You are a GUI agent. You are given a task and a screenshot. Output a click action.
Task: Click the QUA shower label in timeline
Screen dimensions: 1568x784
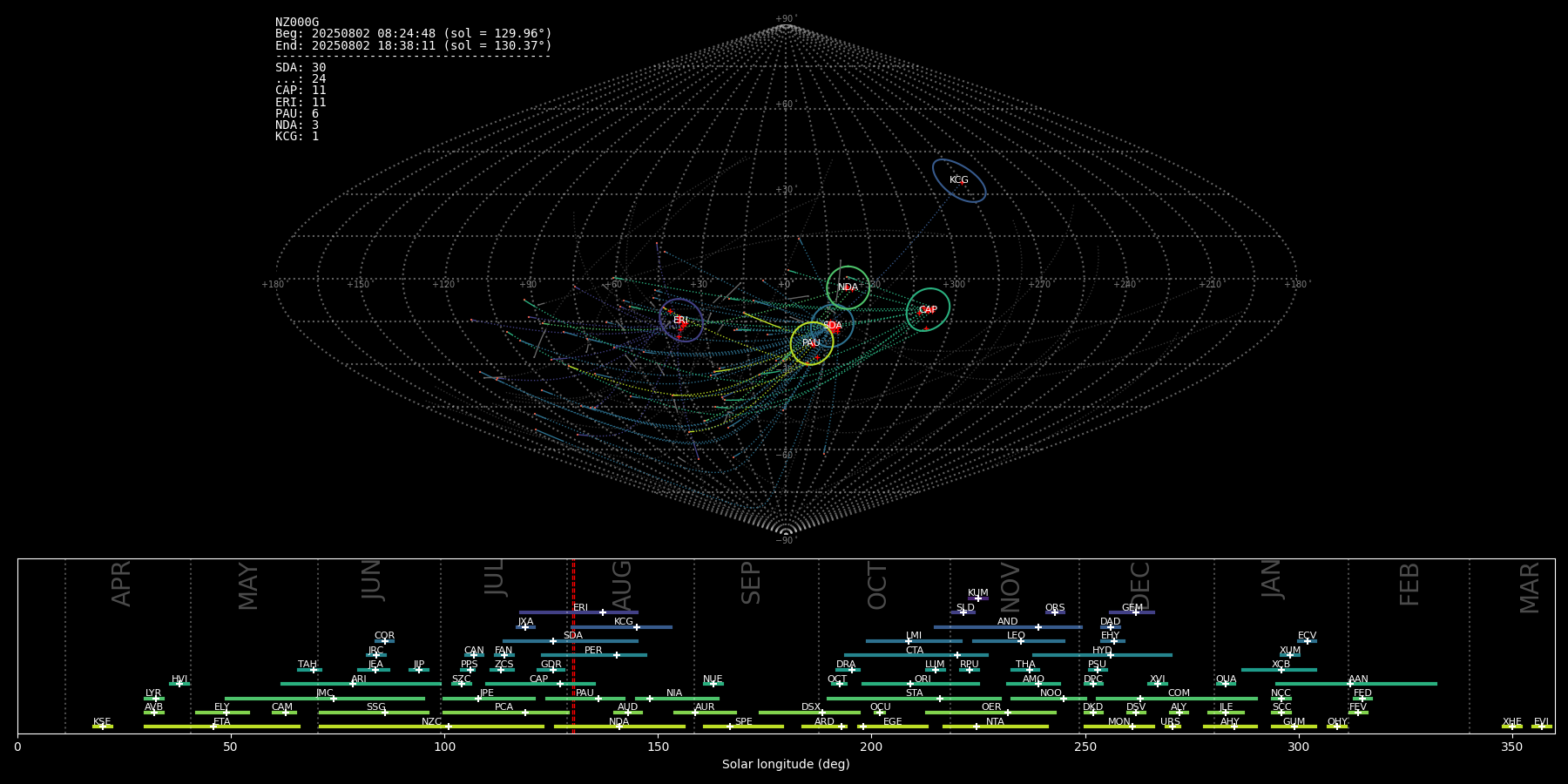pyautogui.click(x=1226, y=679)
